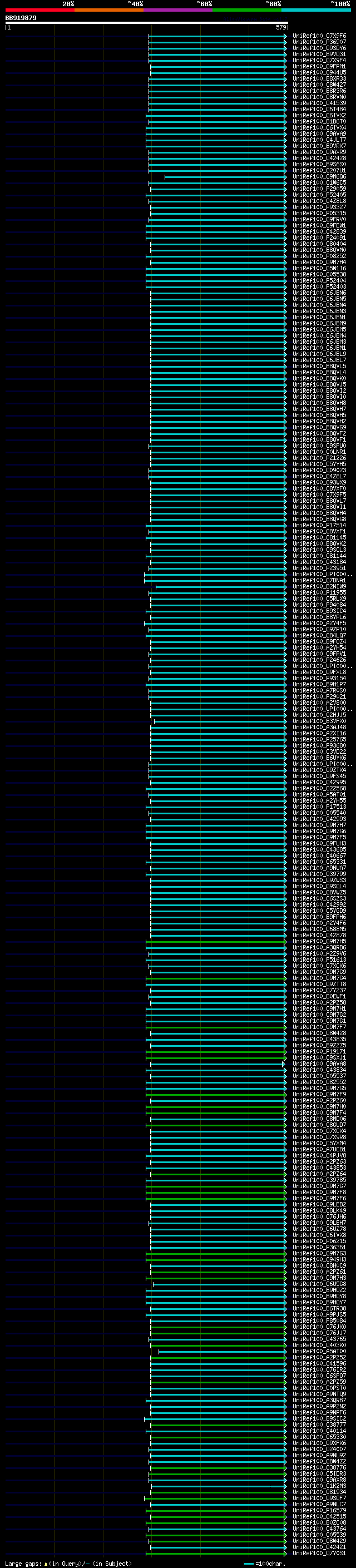Select label UniRef100_Q41539
Screen dimensions: 356x1568
coord(319,103)
